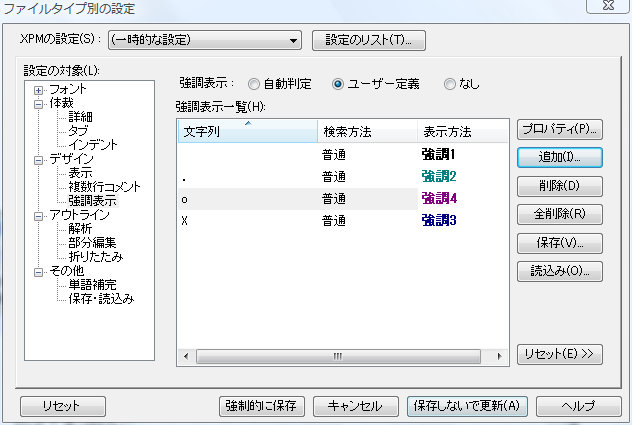Close the ファイルタイプ別の設定 dialog
The width and height of the screenshot is (632, 425).
click(608, 6)
